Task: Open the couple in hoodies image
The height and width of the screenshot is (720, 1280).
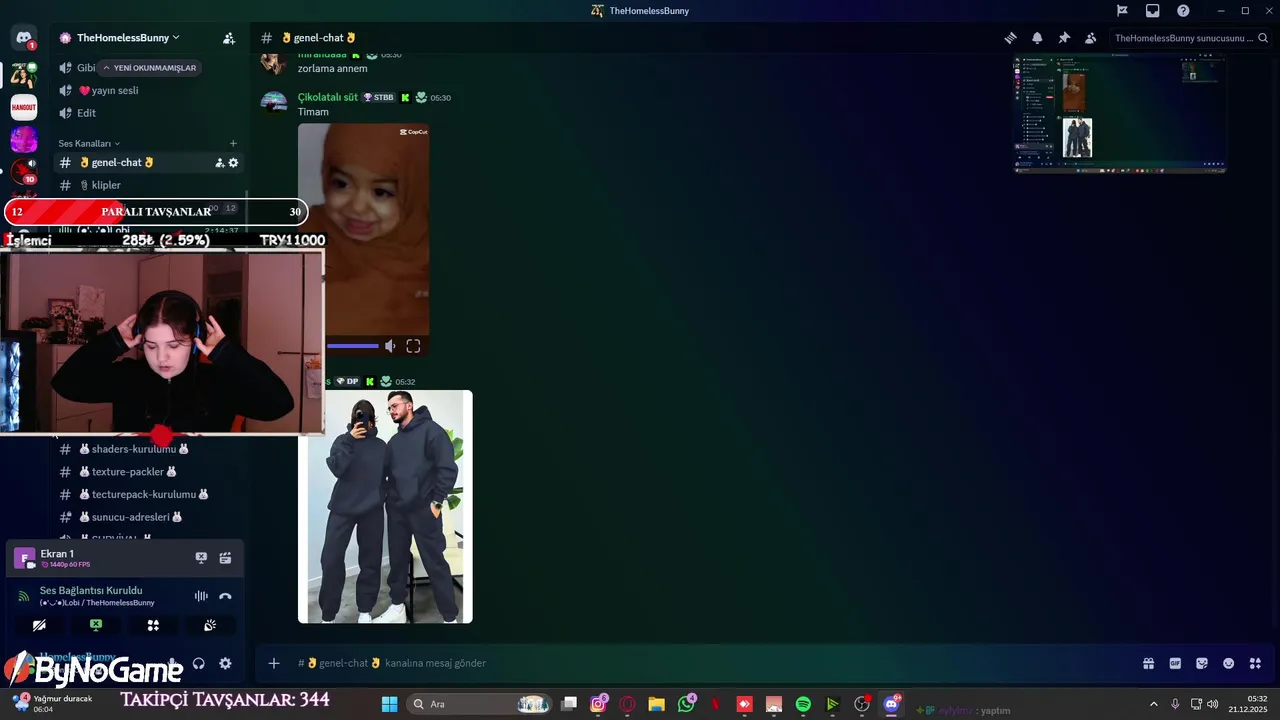Action: pyautogui.click(x=385, y=507)
